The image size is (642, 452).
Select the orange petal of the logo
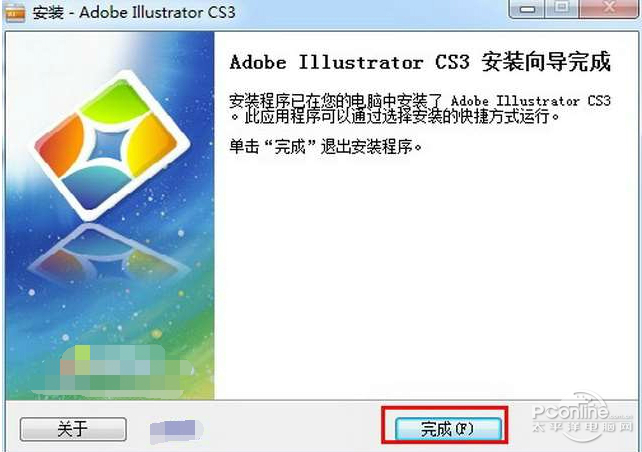(62, 145)
